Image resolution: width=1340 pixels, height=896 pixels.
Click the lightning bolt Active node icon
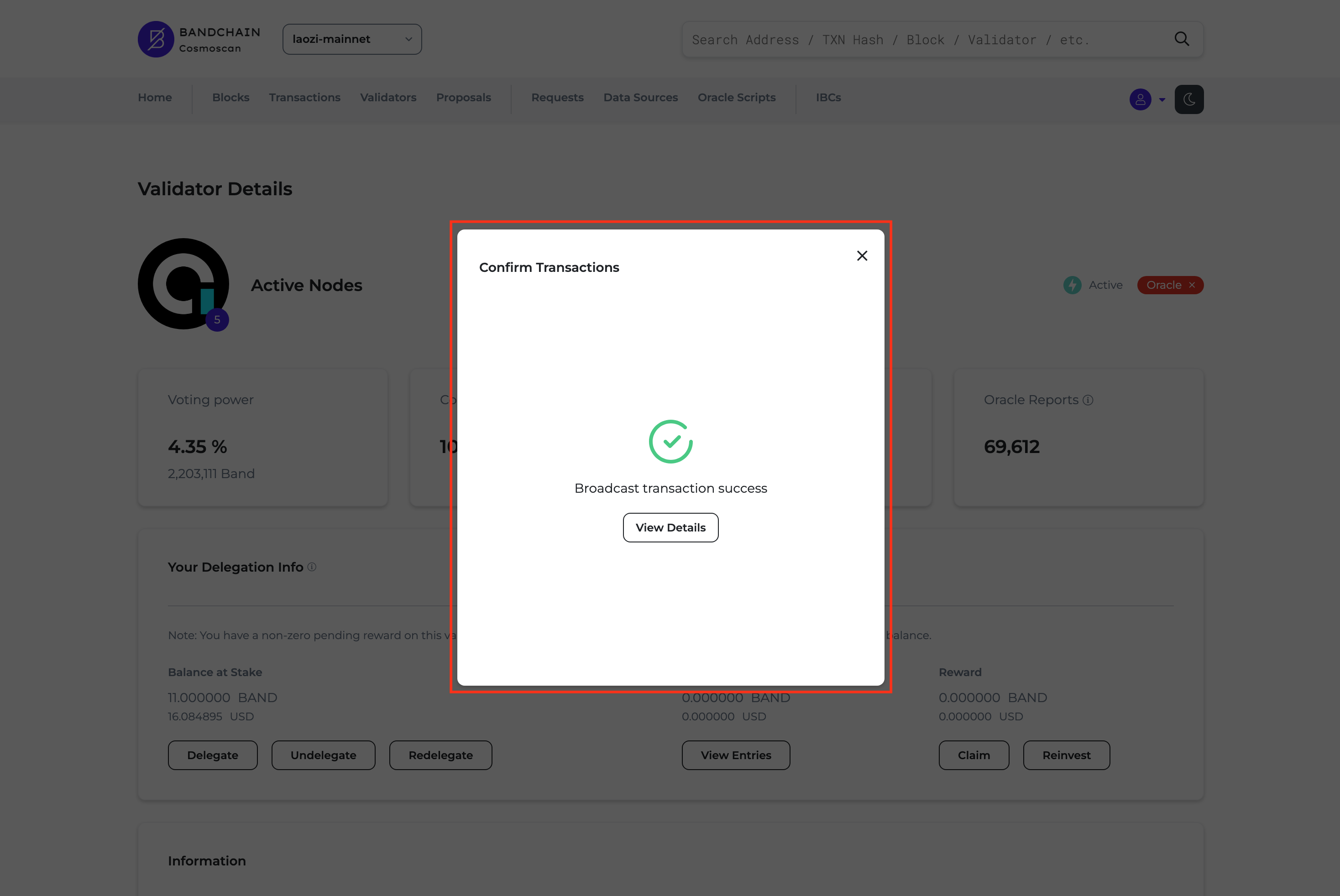point(1075,285)
